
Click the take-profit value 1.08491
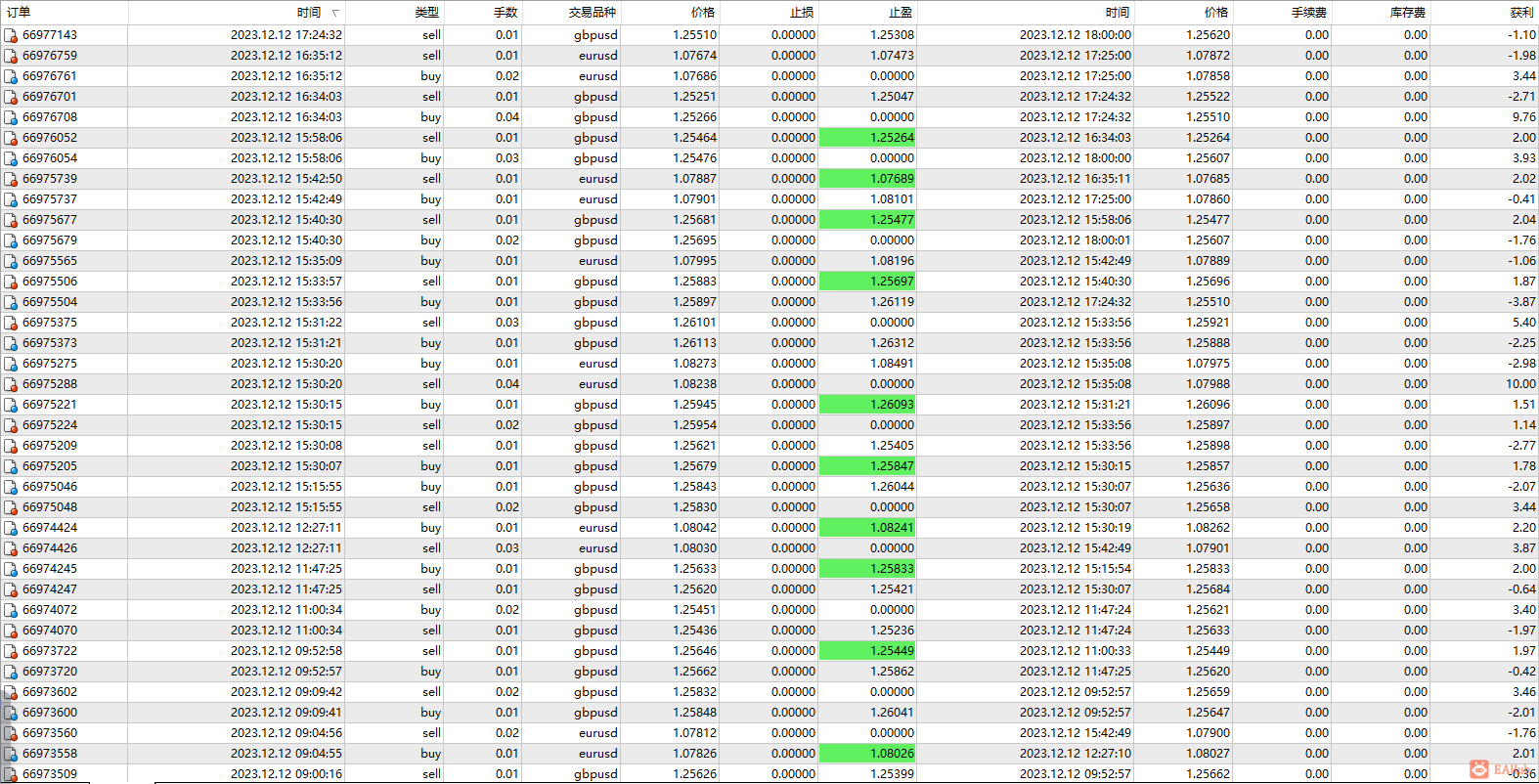tap(892, 364)
